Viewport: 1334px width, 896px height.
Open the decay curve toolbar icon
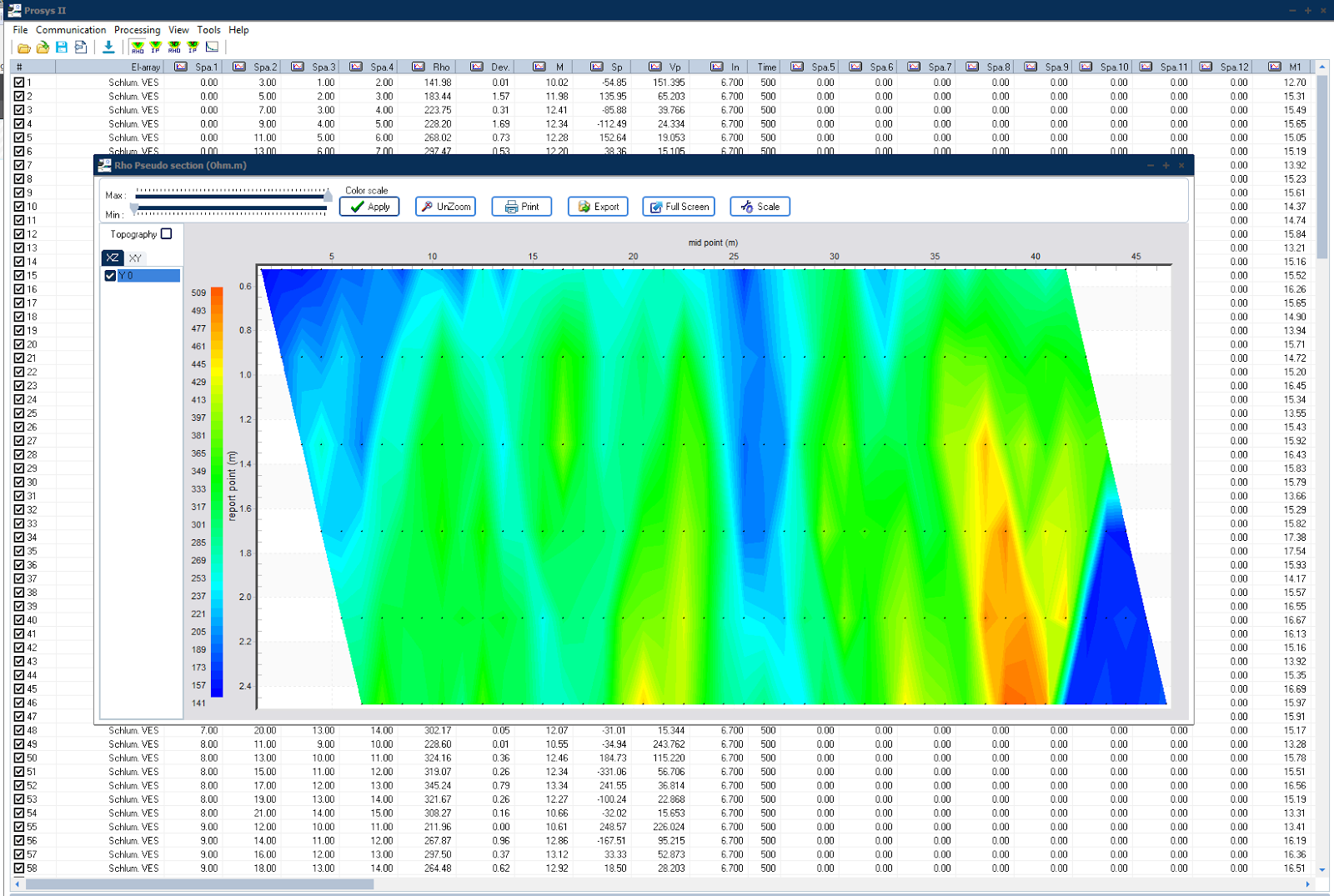tap(212, 48)
